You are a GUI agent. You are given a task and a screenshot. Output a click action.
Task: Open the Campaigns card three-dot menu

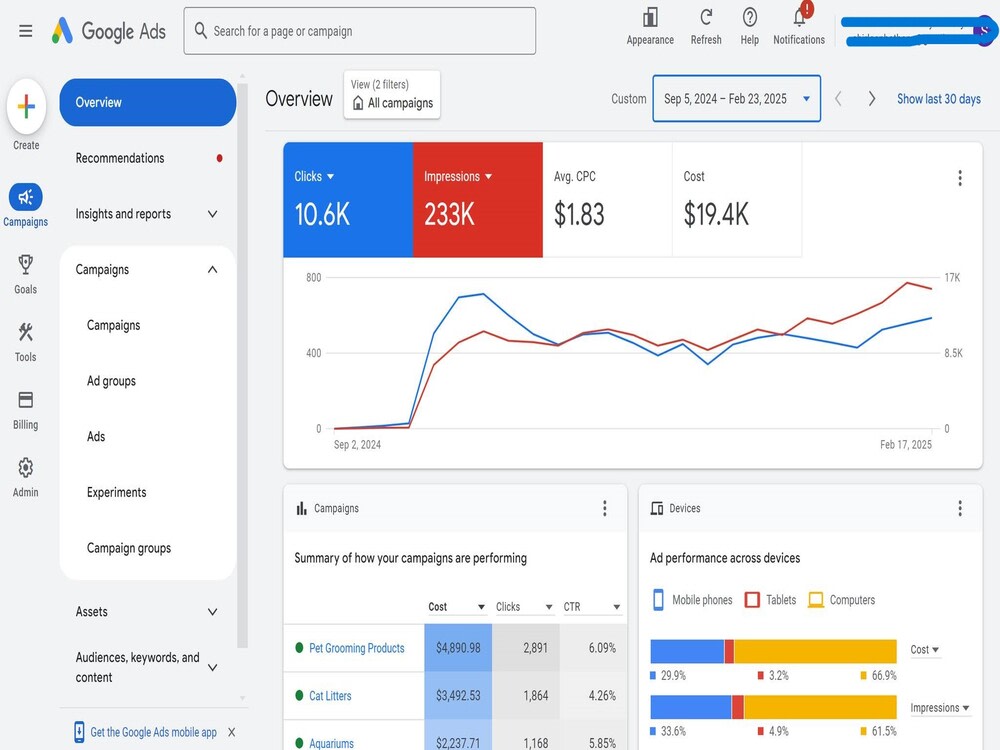pyautogui.click(x=605, y=508)
